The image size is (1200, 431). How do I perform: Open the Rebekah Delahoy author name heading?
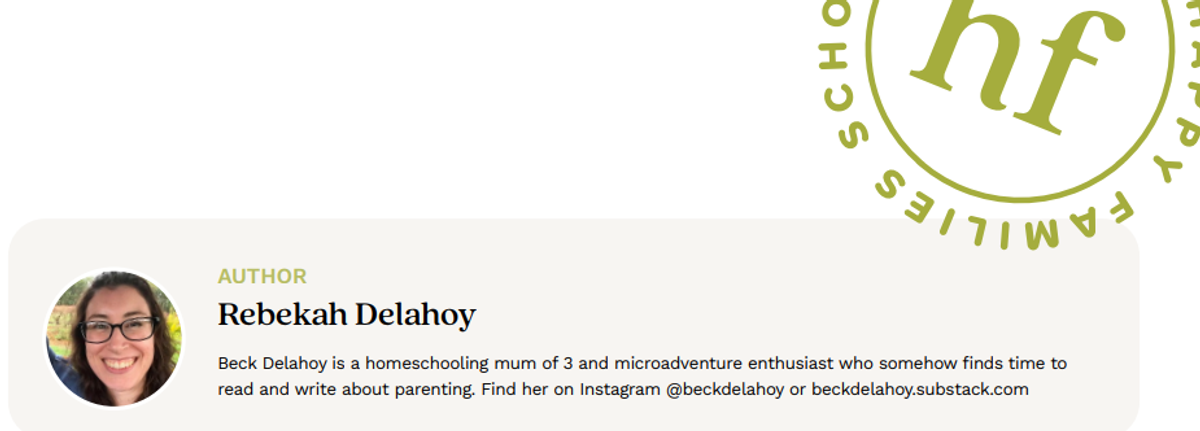[346, 315]
